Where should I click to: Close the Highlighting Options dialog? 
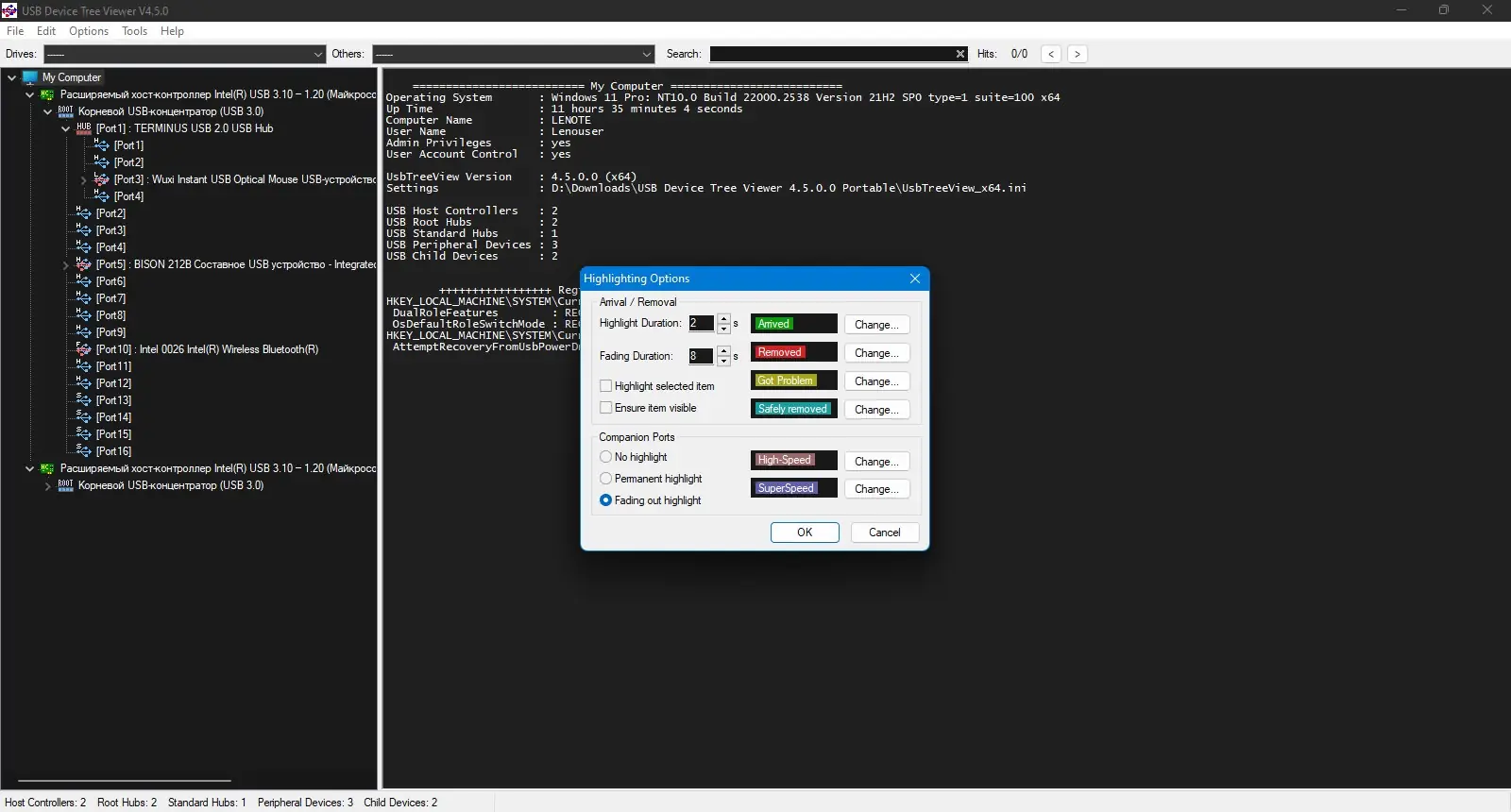914,279
